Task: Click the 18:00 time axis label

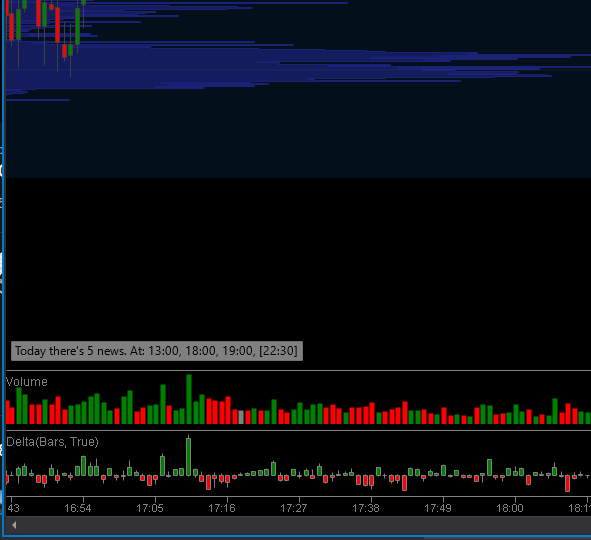Action: 510,508
